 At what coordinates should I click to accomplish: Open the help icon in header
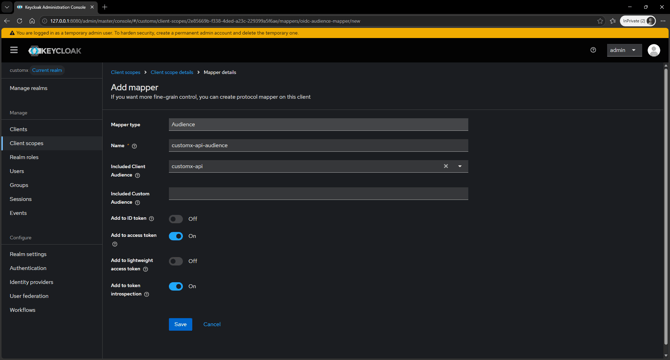pyautogui.click(x=593, y=50)
